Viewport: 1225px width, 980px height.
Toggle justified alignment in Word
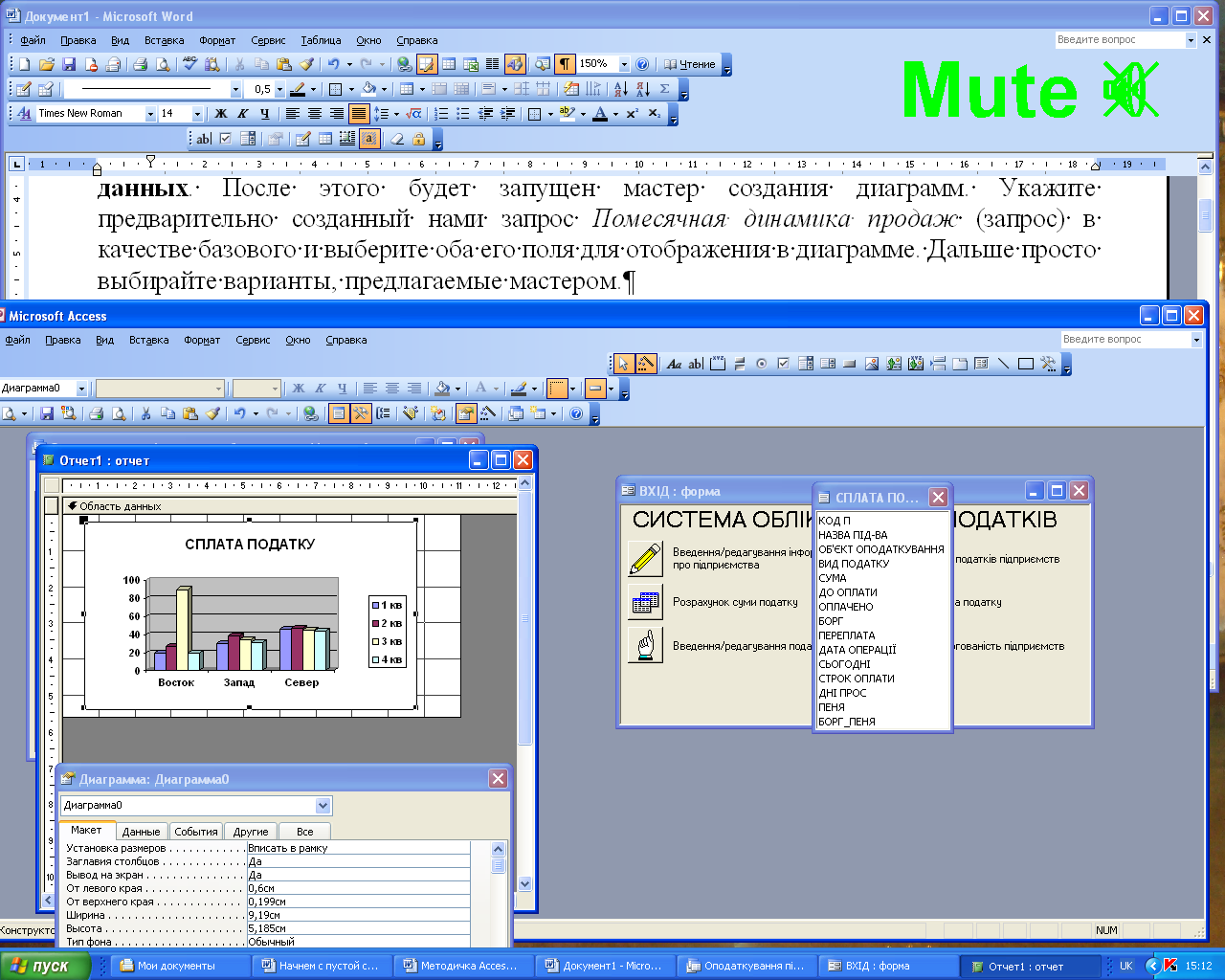pos(359,113)
